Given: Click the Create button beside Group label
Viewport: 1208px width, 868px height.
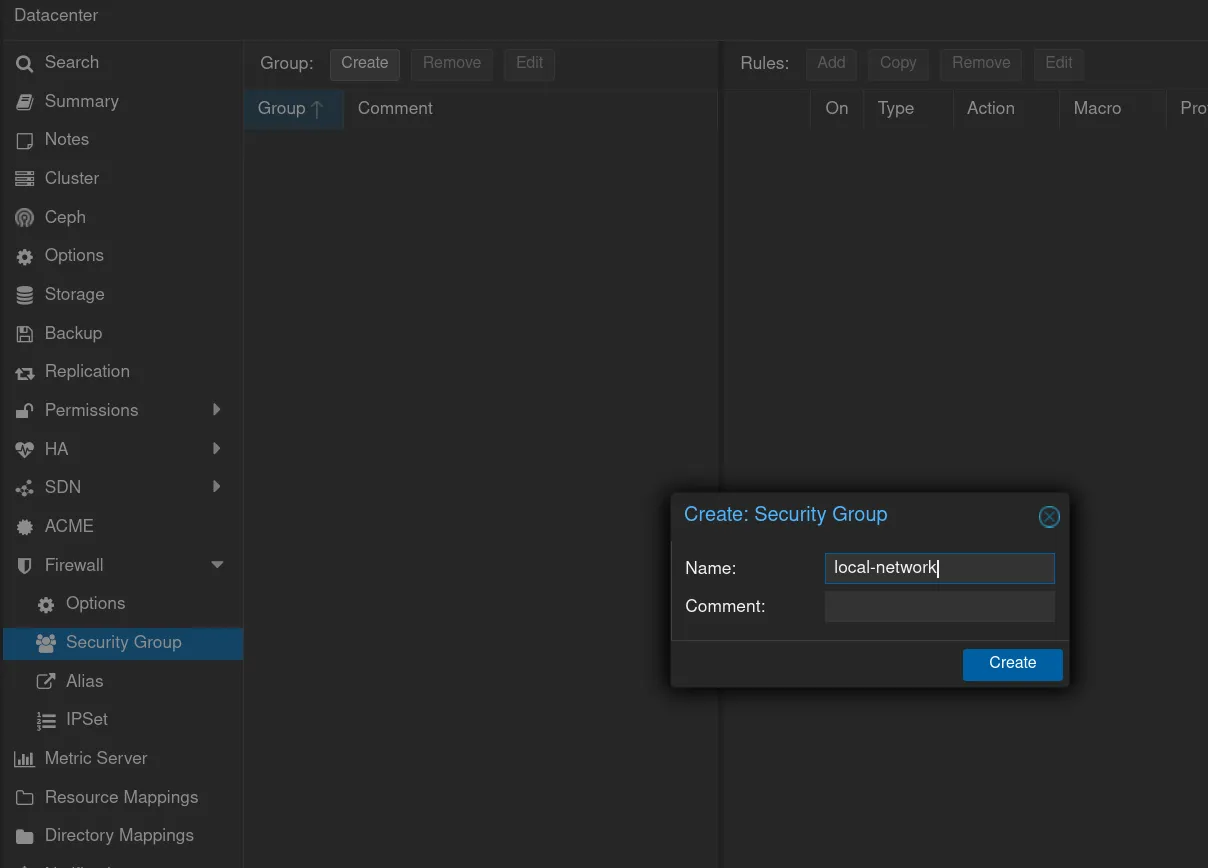Looking at the screenshot, I should (364, 63).
